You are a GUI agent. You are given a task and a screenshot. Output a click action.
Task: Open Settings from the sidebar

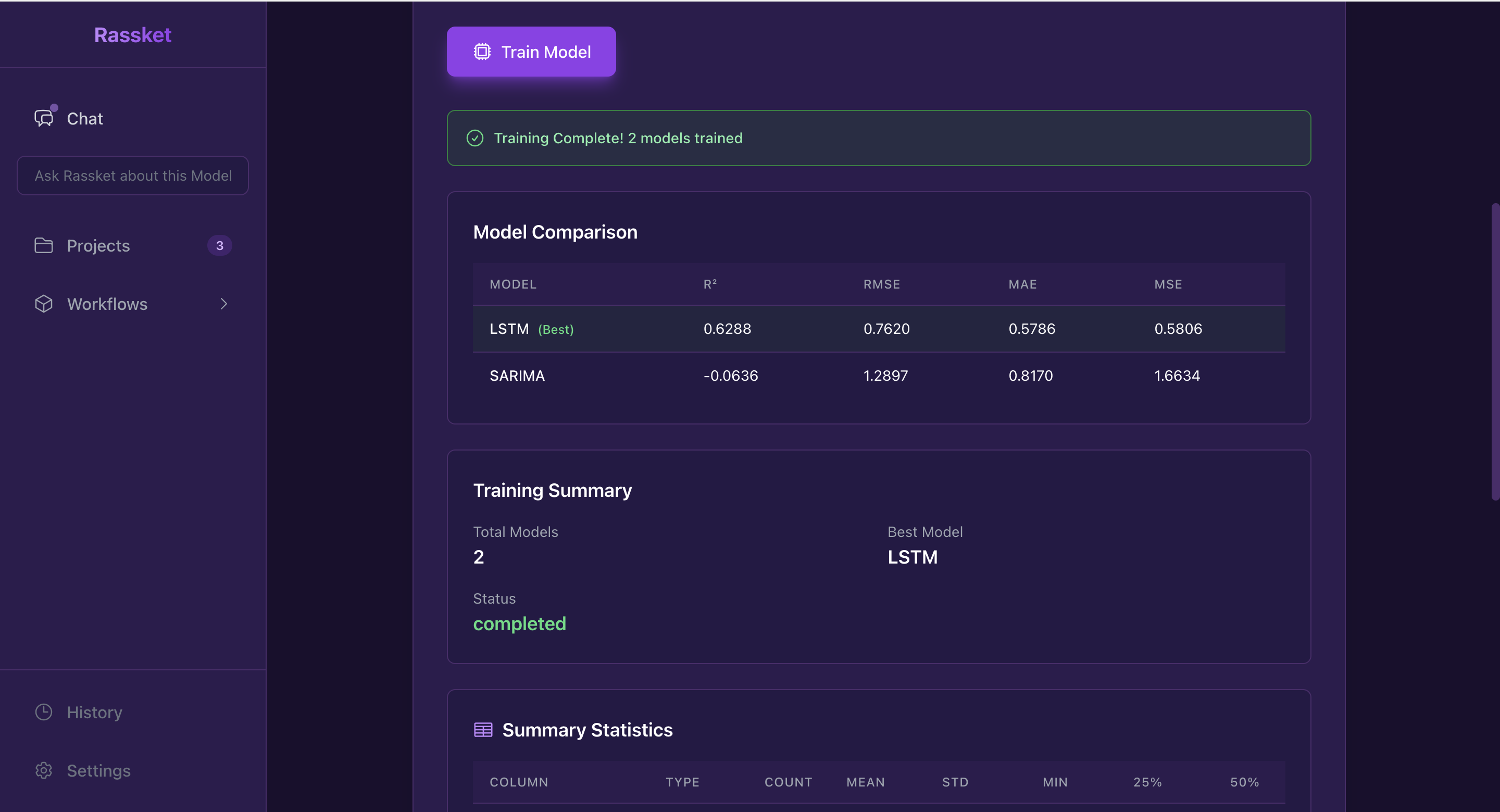pyautogui.click(x=98, y=770)
